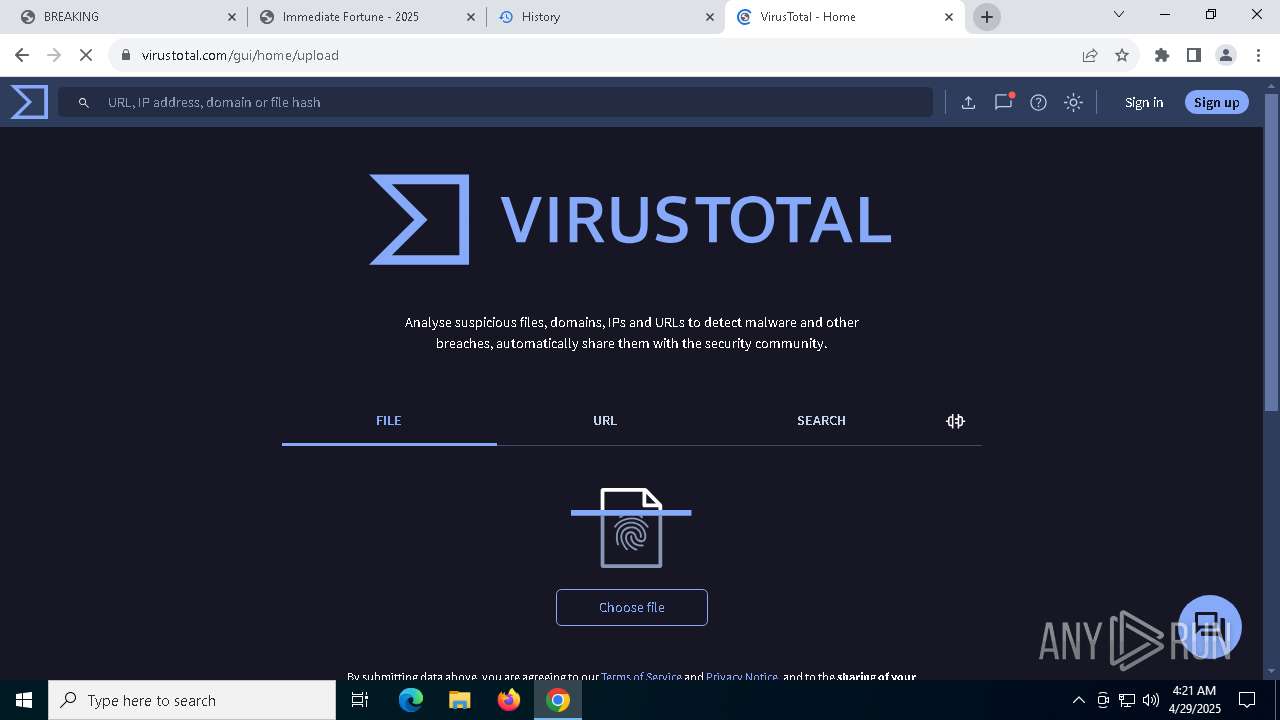Viewport: 1280px width, 720px height.
Task: Stop loading the page
Action: (86, 55)
